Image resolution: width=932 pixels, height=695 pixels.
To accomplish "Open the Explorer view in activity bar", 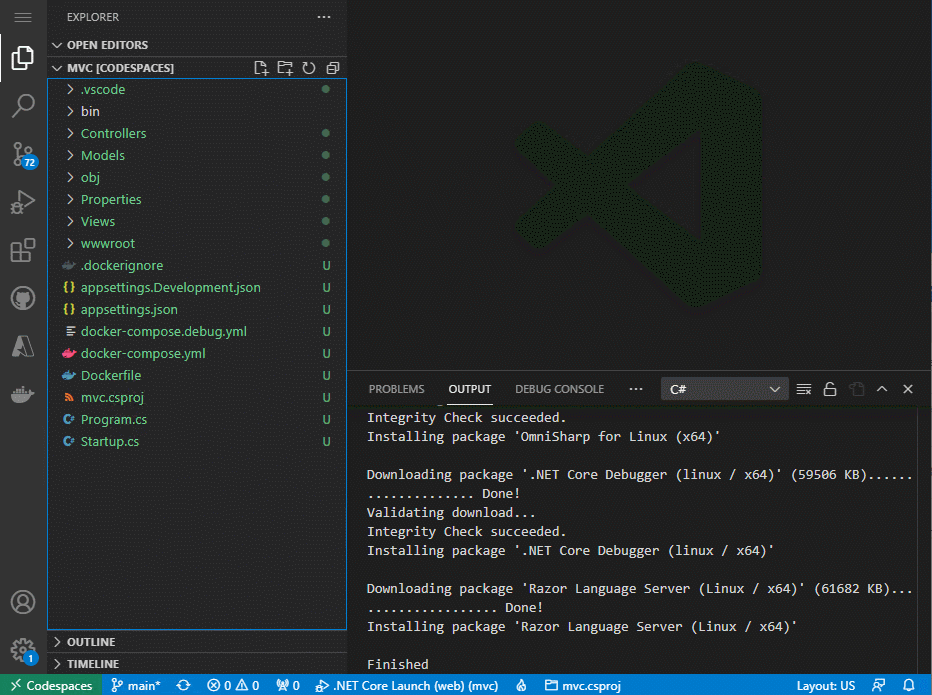I will tap(23, 58).
